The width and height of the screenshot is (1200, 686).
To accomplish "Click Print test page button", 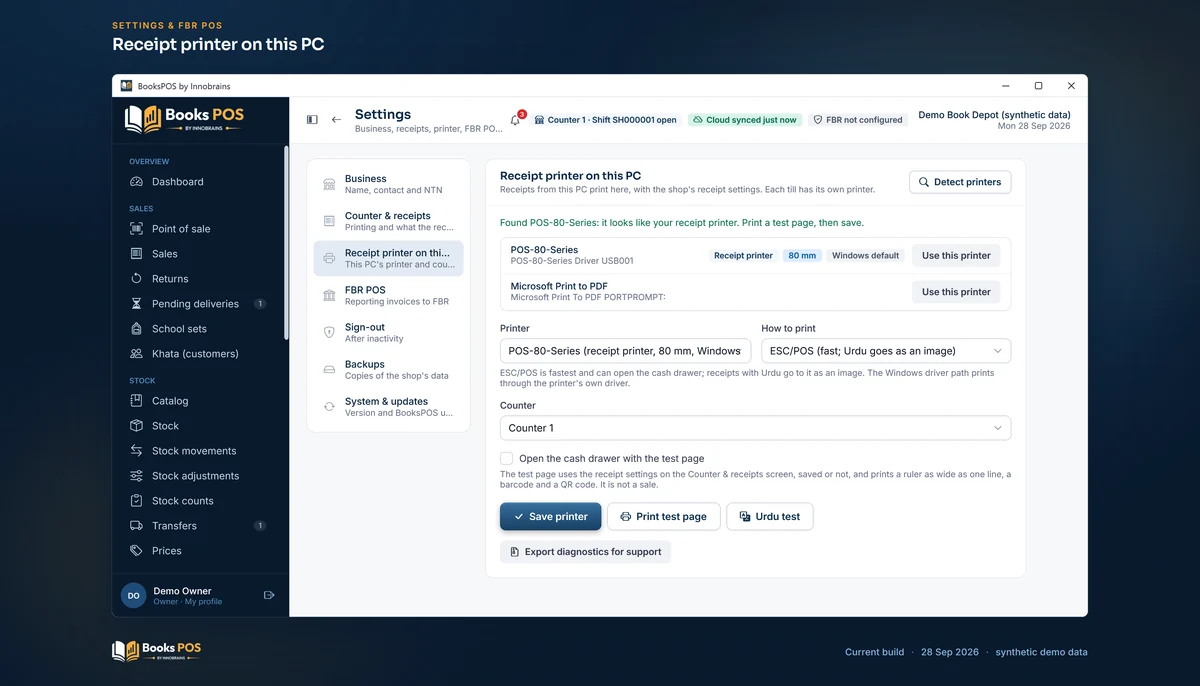I will pos(664,516).
